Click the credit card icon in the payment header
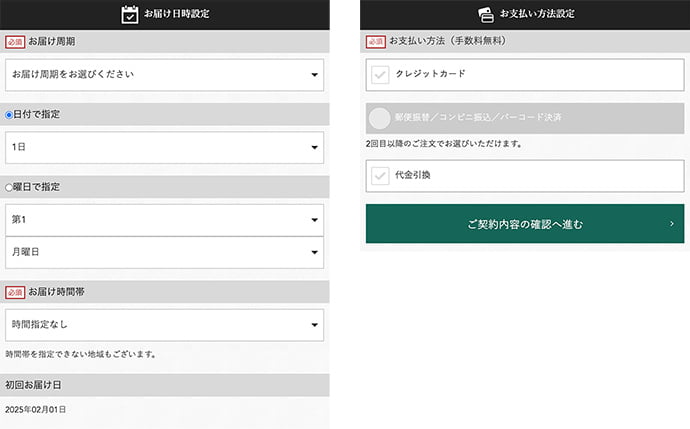 [x=486, y=14]
